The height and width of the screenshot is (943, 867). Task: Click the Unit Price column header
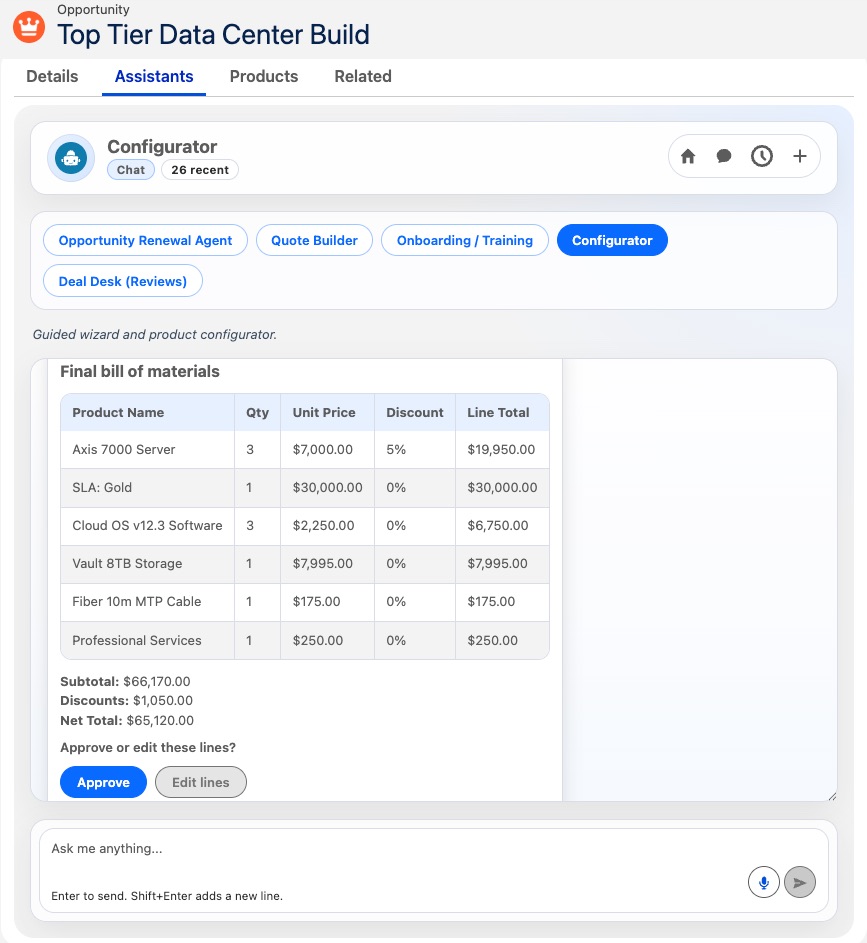tap(327, 413)
